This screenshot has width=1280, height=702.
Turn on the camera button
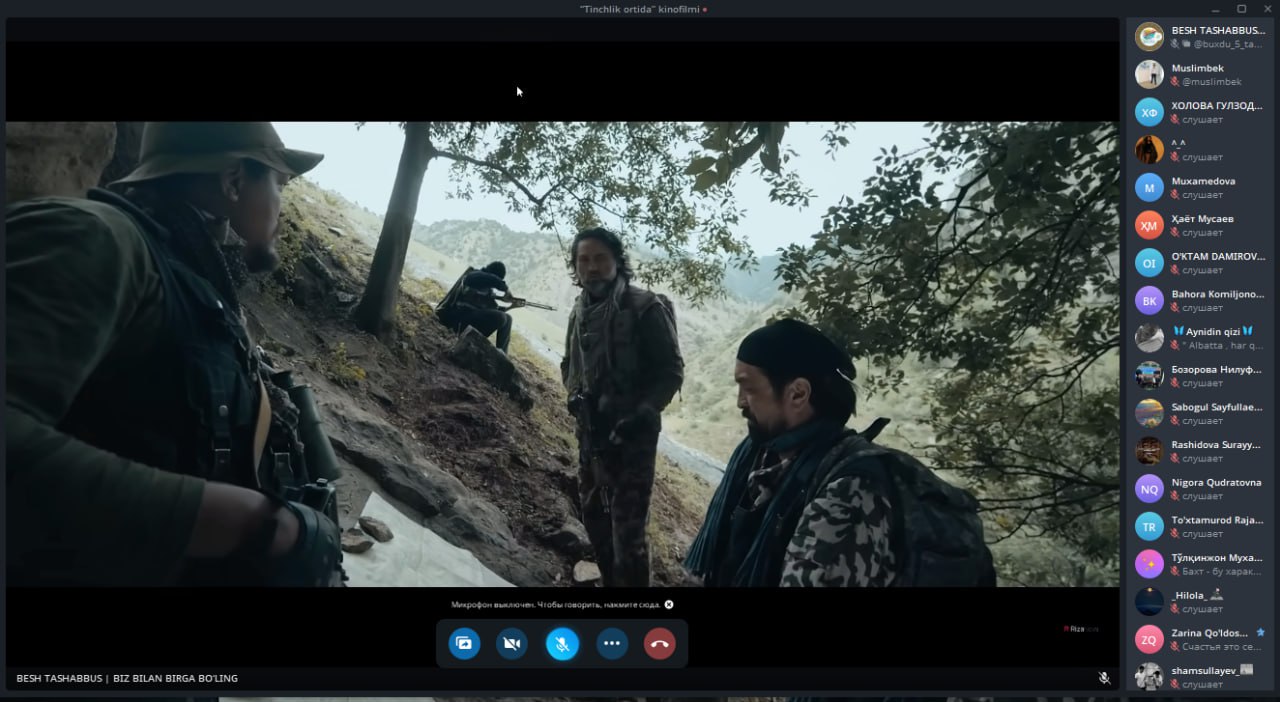[512, 644]
